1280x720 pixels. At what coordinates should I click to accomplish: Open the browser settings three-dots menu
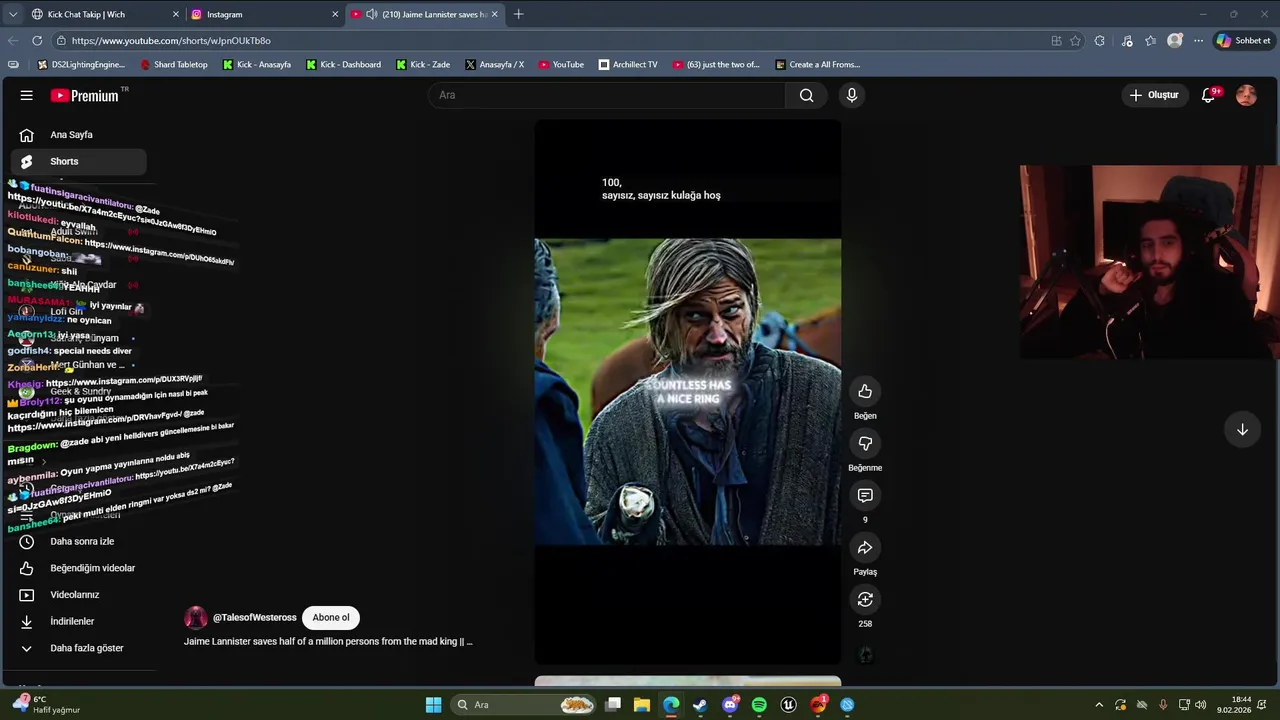[1198, 41]
